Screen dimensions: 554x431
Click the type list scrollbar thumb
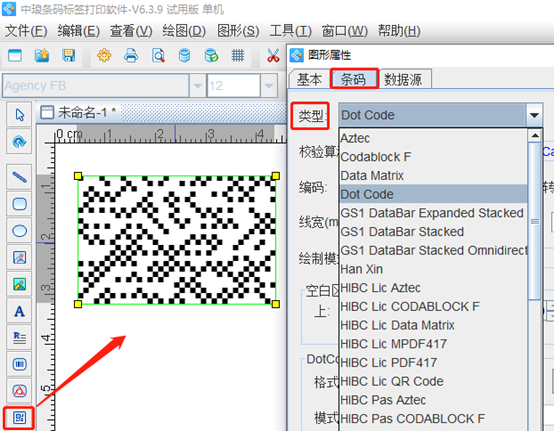coord(535,221)
